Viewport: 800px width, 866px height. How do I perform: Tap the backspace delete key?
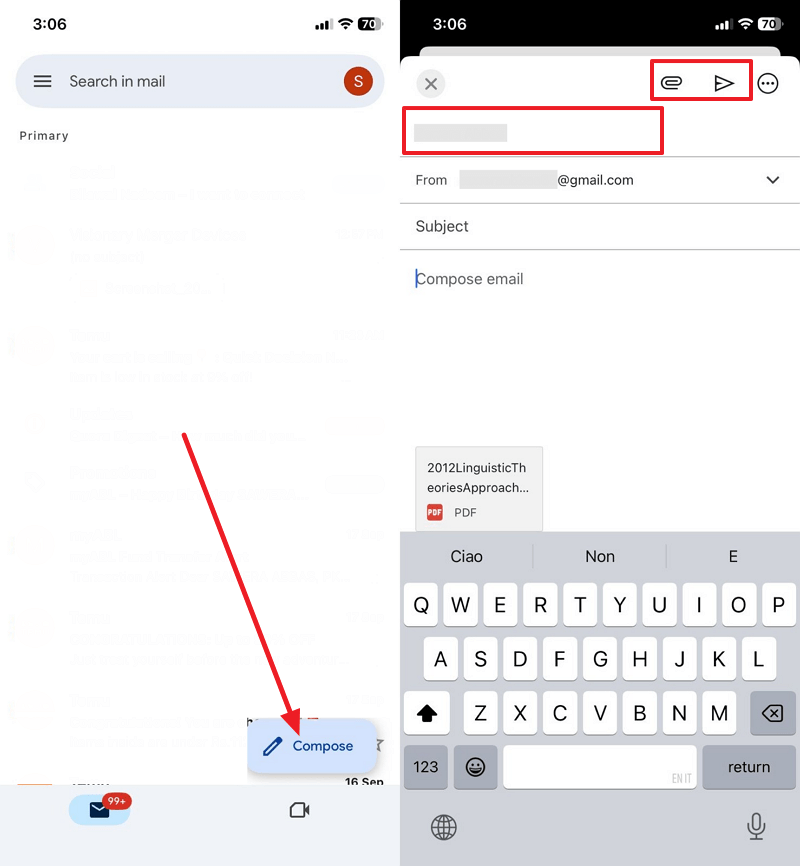(772, 713)
